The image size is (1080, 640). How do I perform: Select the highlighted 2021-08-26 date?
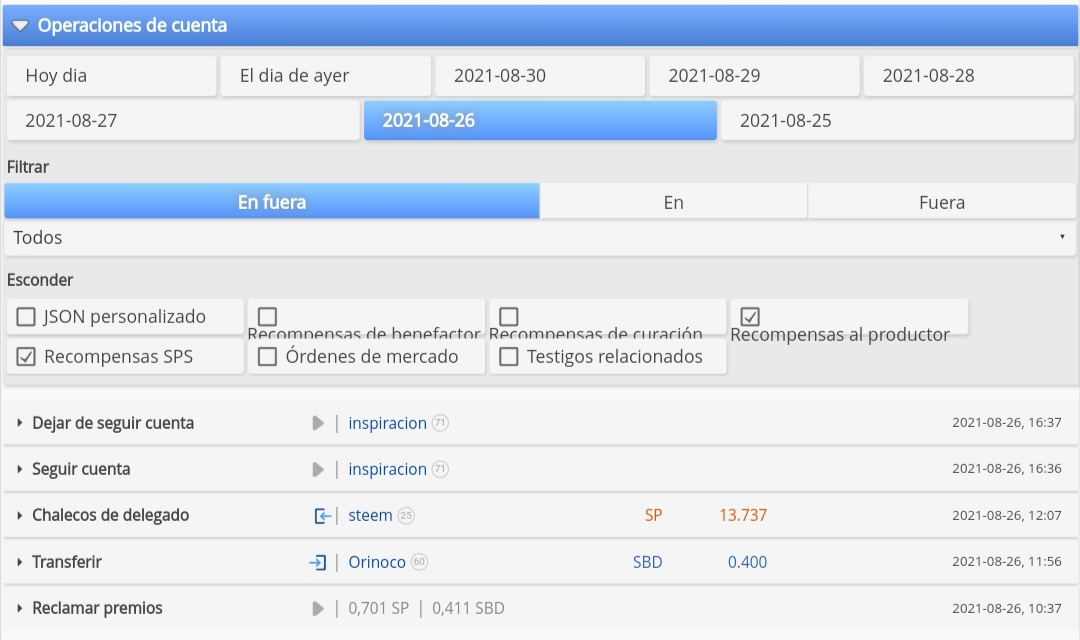coord(540,121)
